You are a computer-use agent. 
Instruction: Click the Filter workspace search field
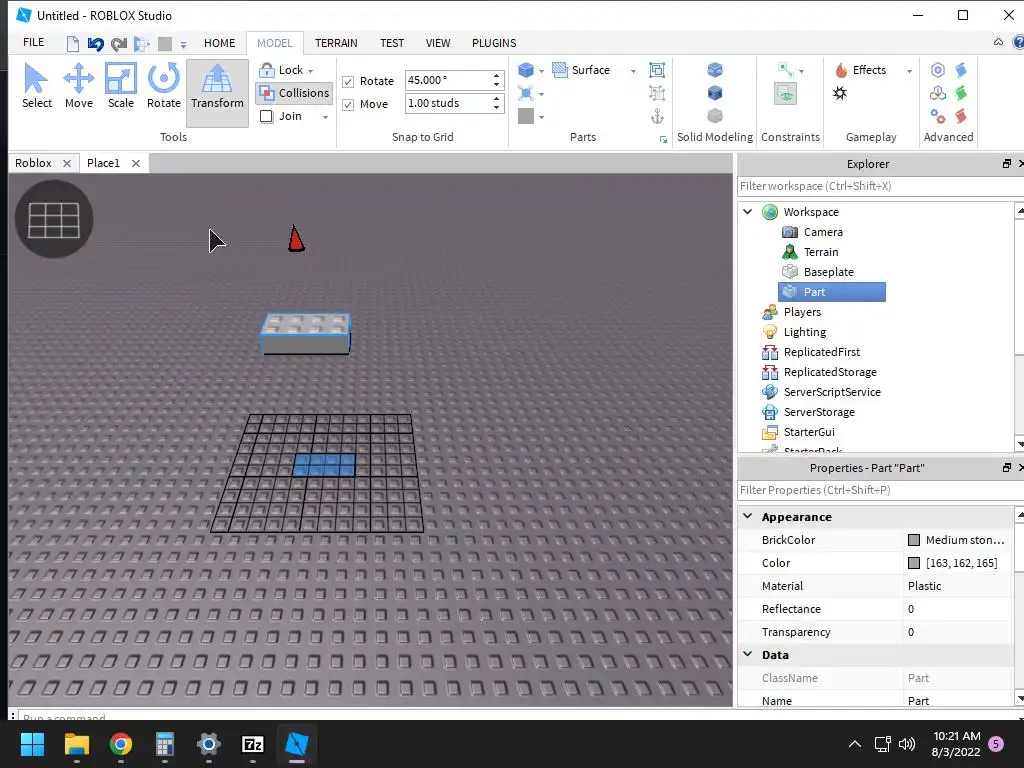[x=878, y=186]
